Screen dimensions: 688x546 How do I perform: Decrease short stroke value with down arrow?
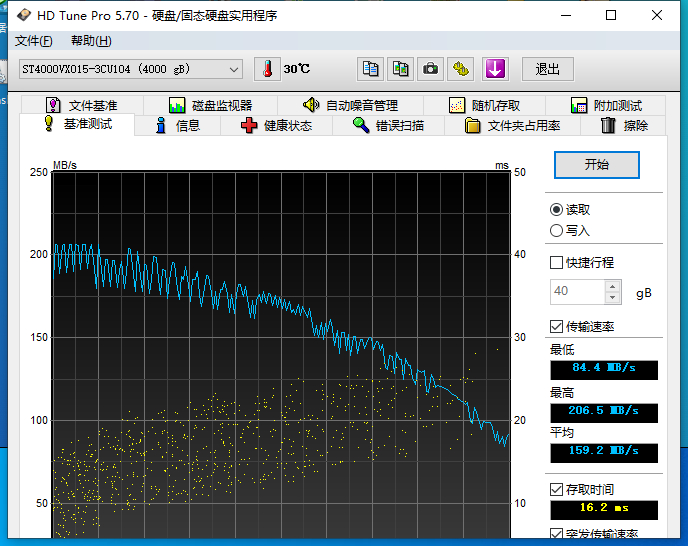pos(613,298)
